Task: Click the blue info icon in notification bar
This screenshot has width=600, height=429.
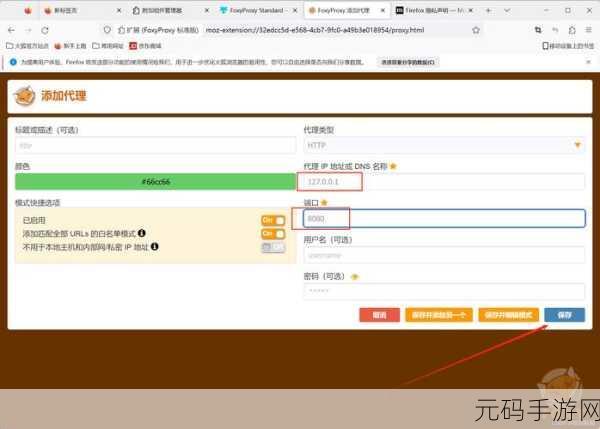Action: pos(13,62)
